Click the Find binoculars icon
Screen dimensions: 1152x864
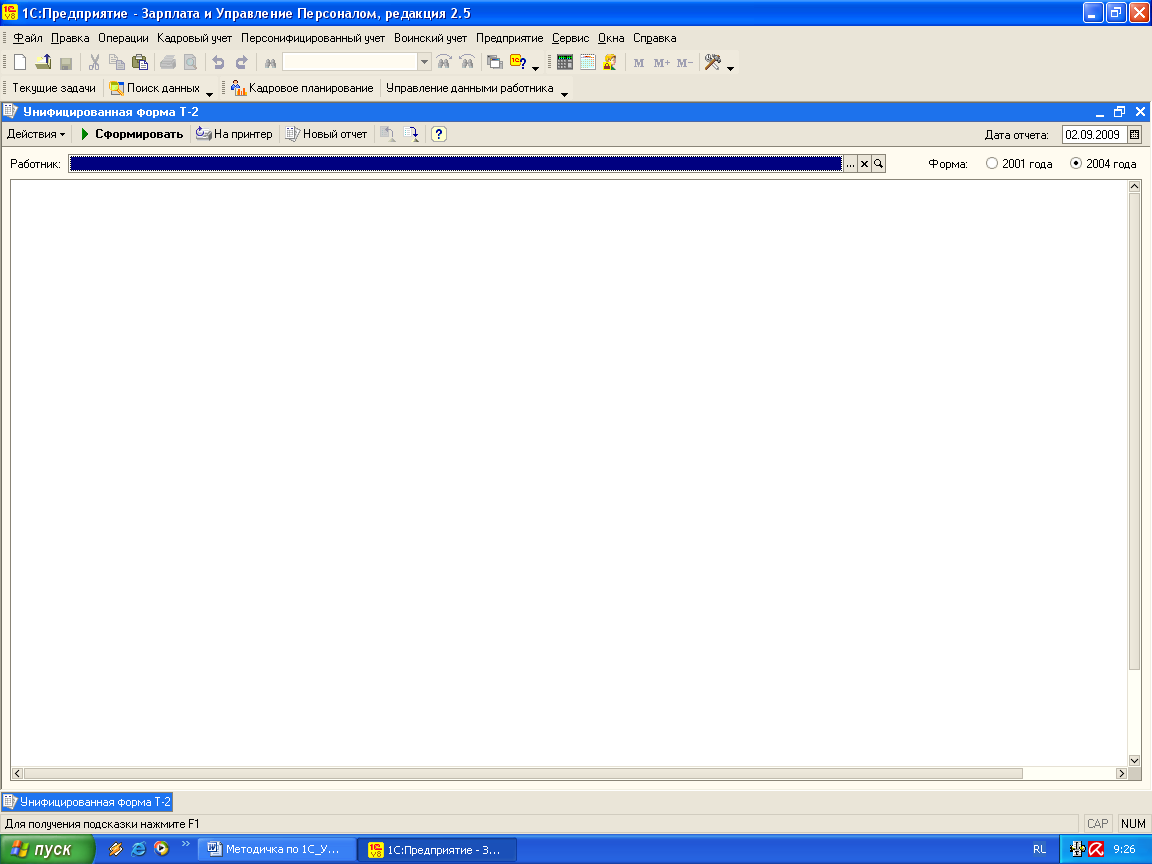270,62
